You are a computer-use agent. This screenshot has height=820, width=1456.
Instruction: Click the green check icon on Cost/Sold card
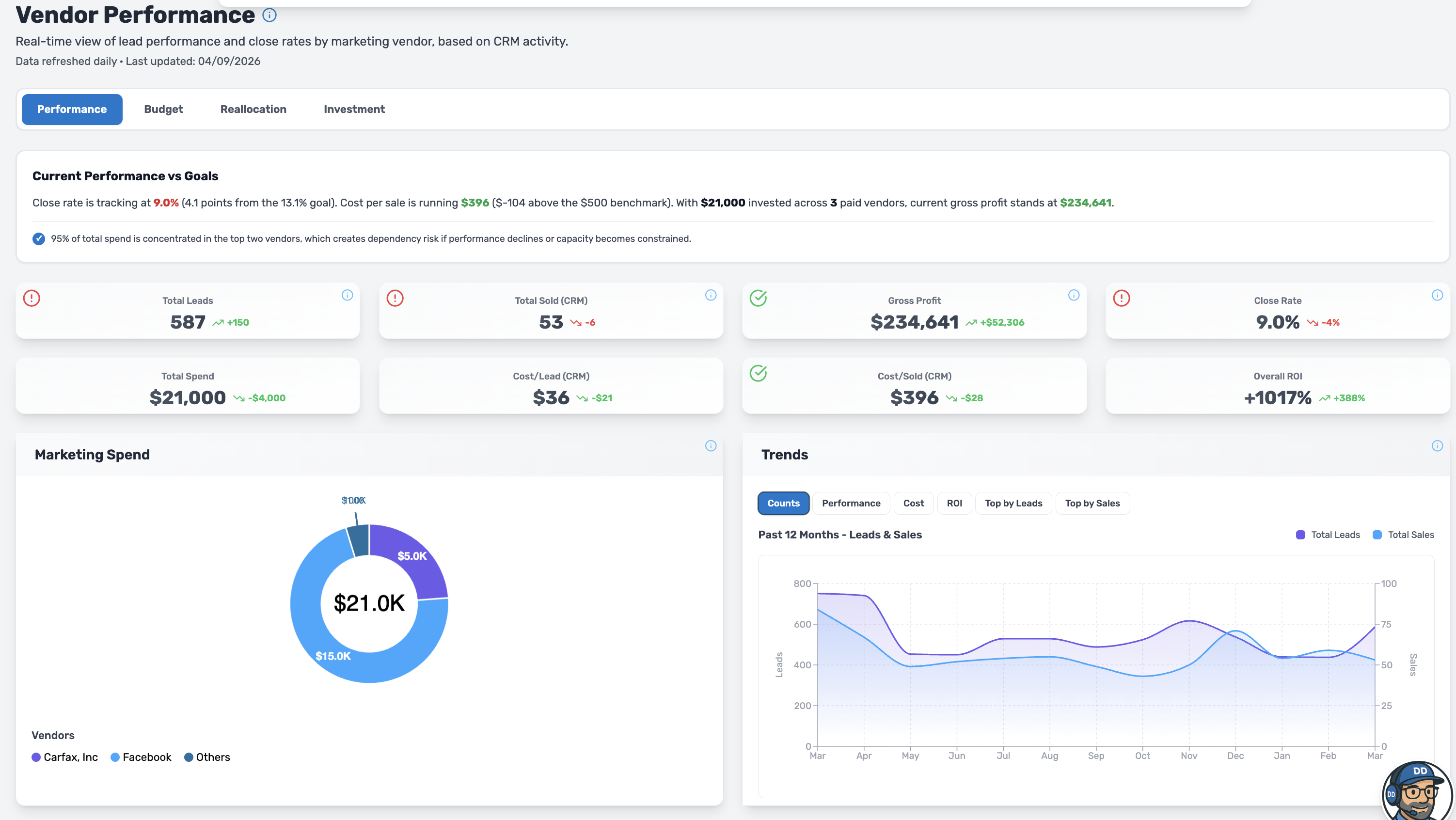[758, 373]
